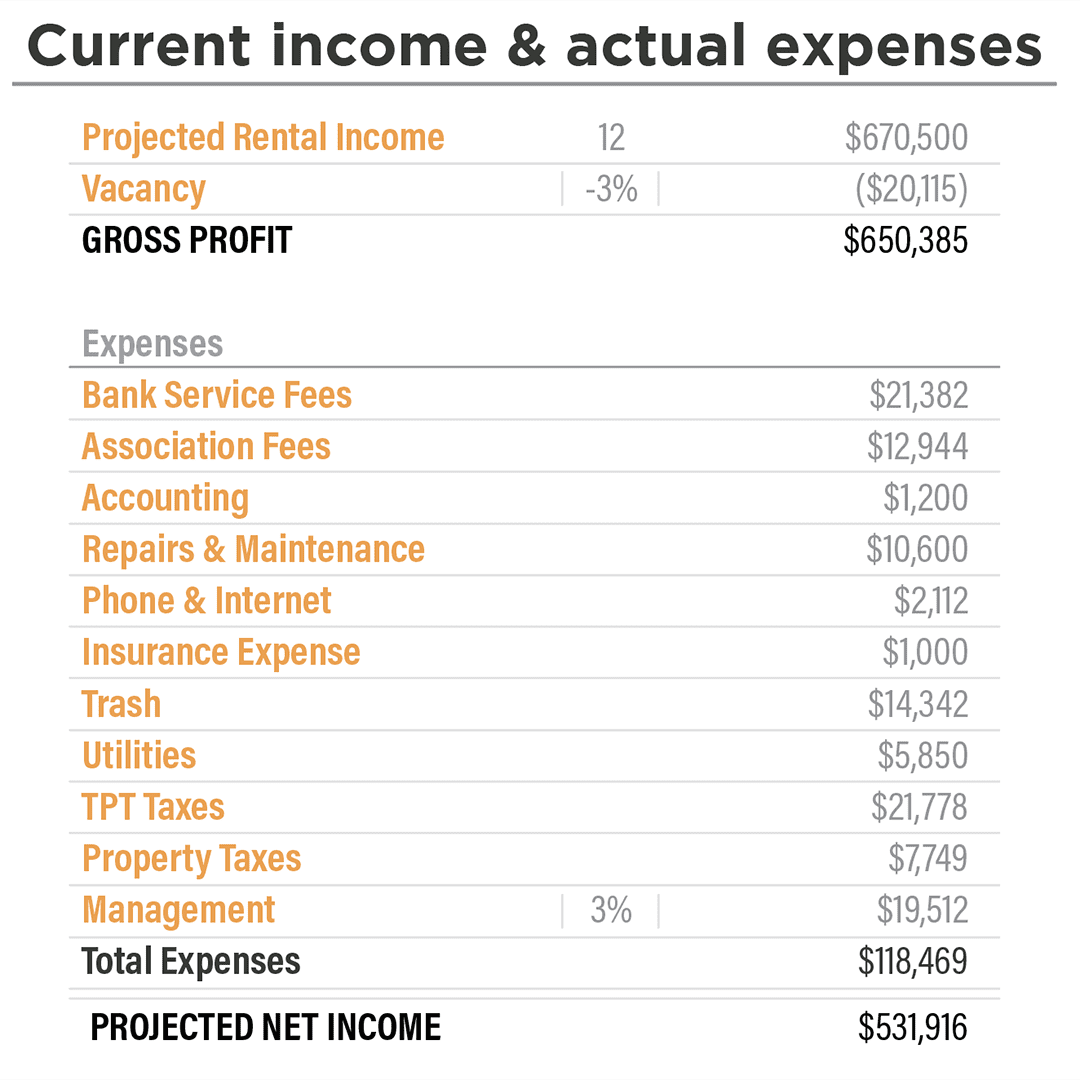The height and width of the screenshot is (1080, 1080).
Task: Select the Trash expense label
Action: [121, 704]
